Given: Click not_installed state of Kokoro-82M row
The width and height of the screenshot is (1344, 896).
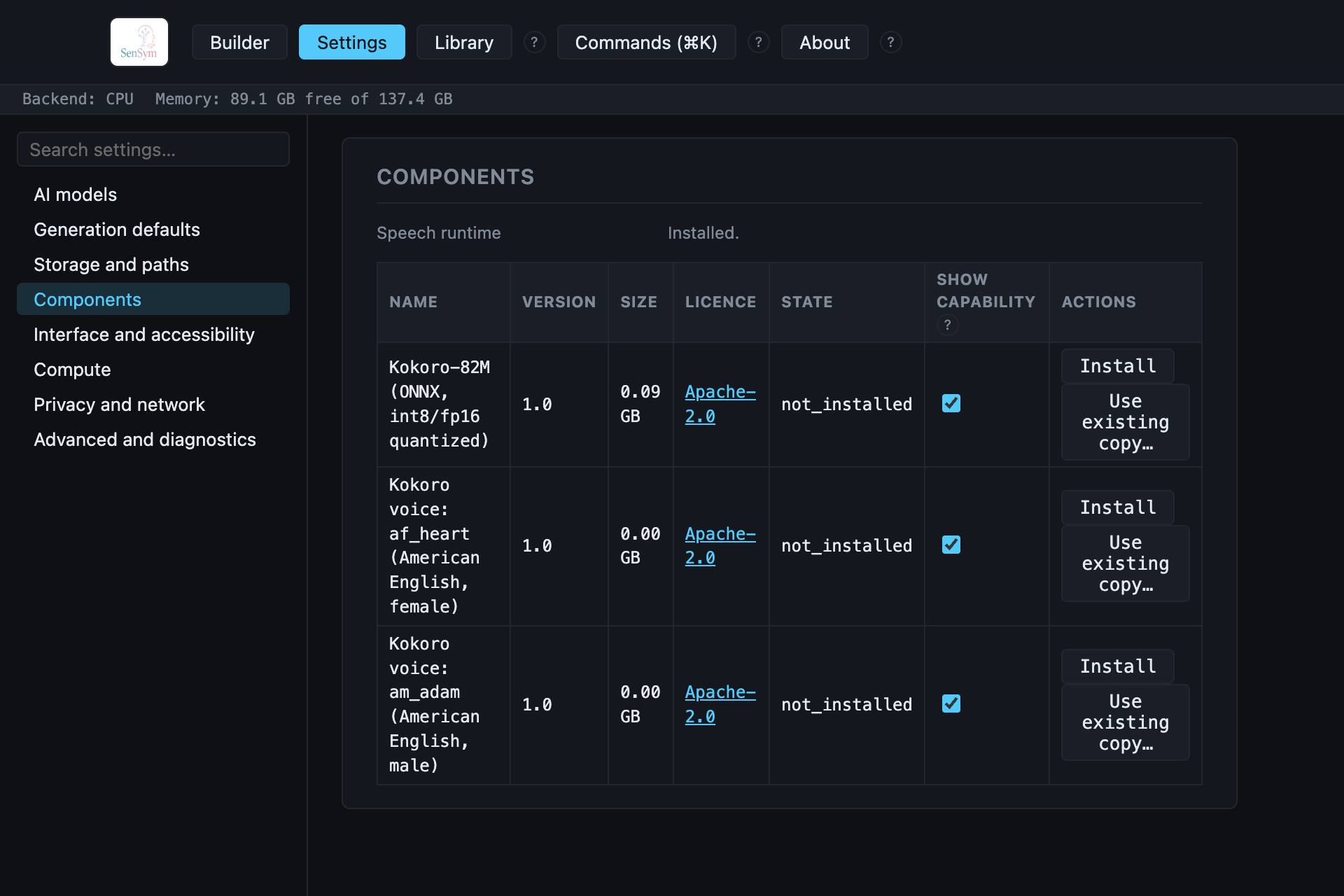Looking at the screenshot, I should [x=846, y=404].
